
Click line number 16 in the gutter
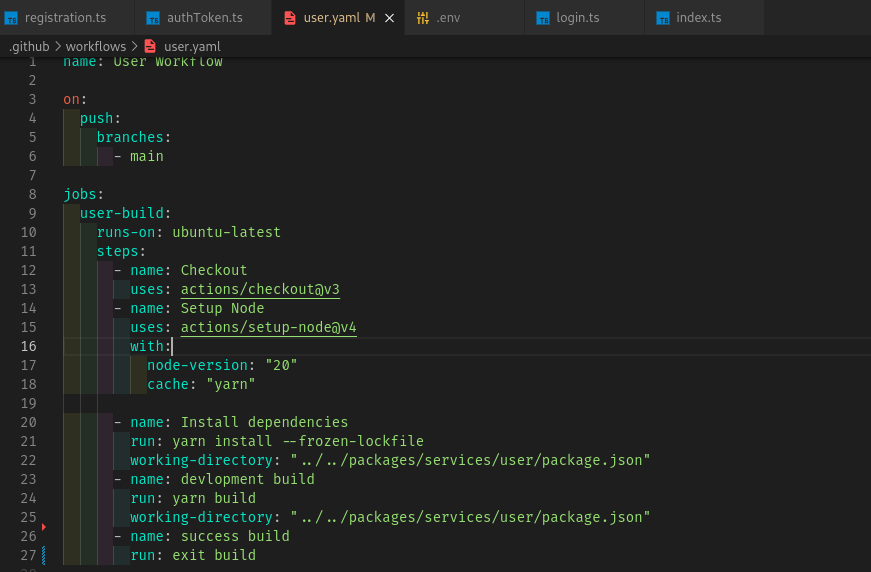click(x=28, y=347)
